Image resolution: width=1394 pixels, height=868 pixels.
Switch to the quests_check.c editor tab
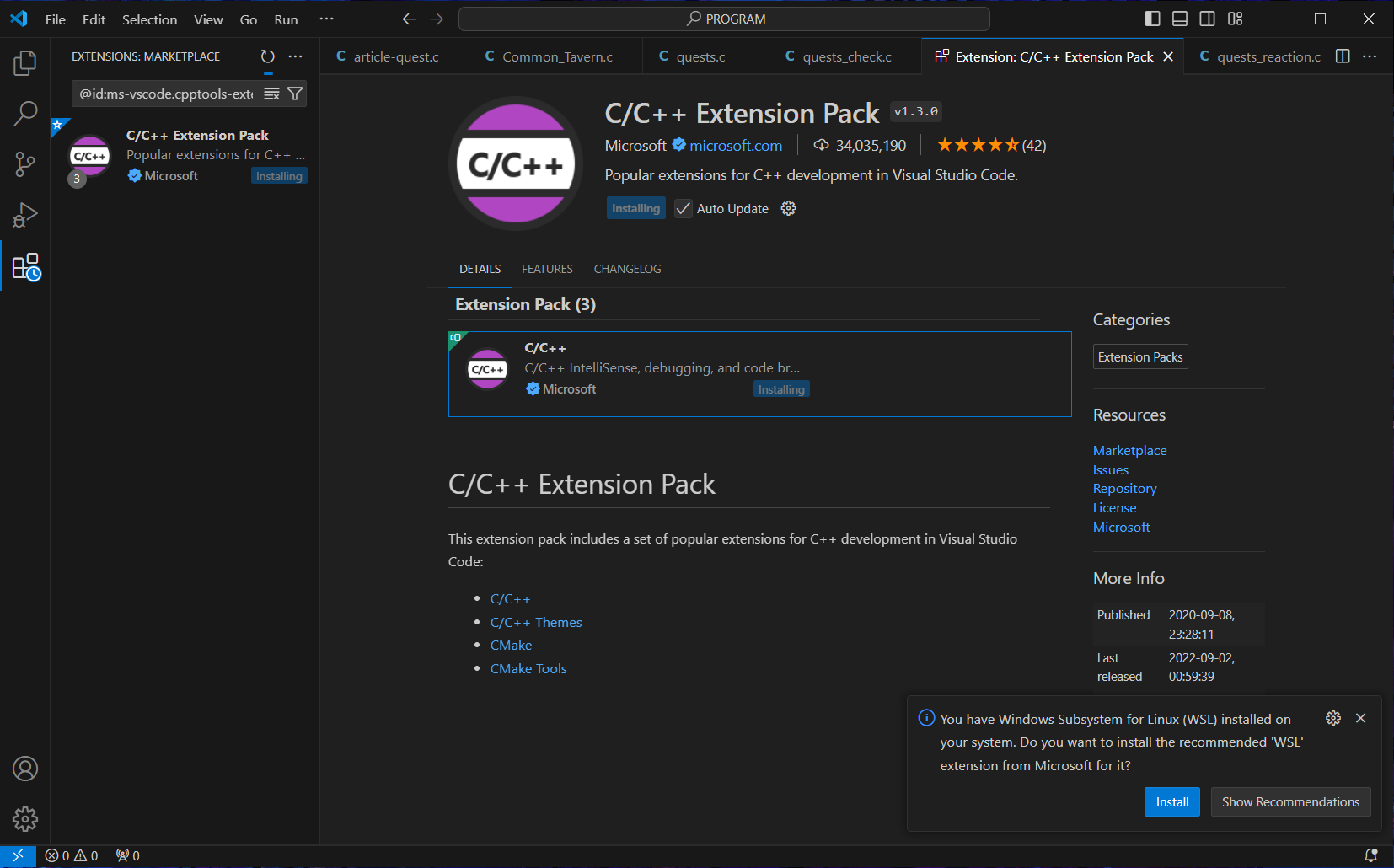pyautogui.click(x=846, y=56)
